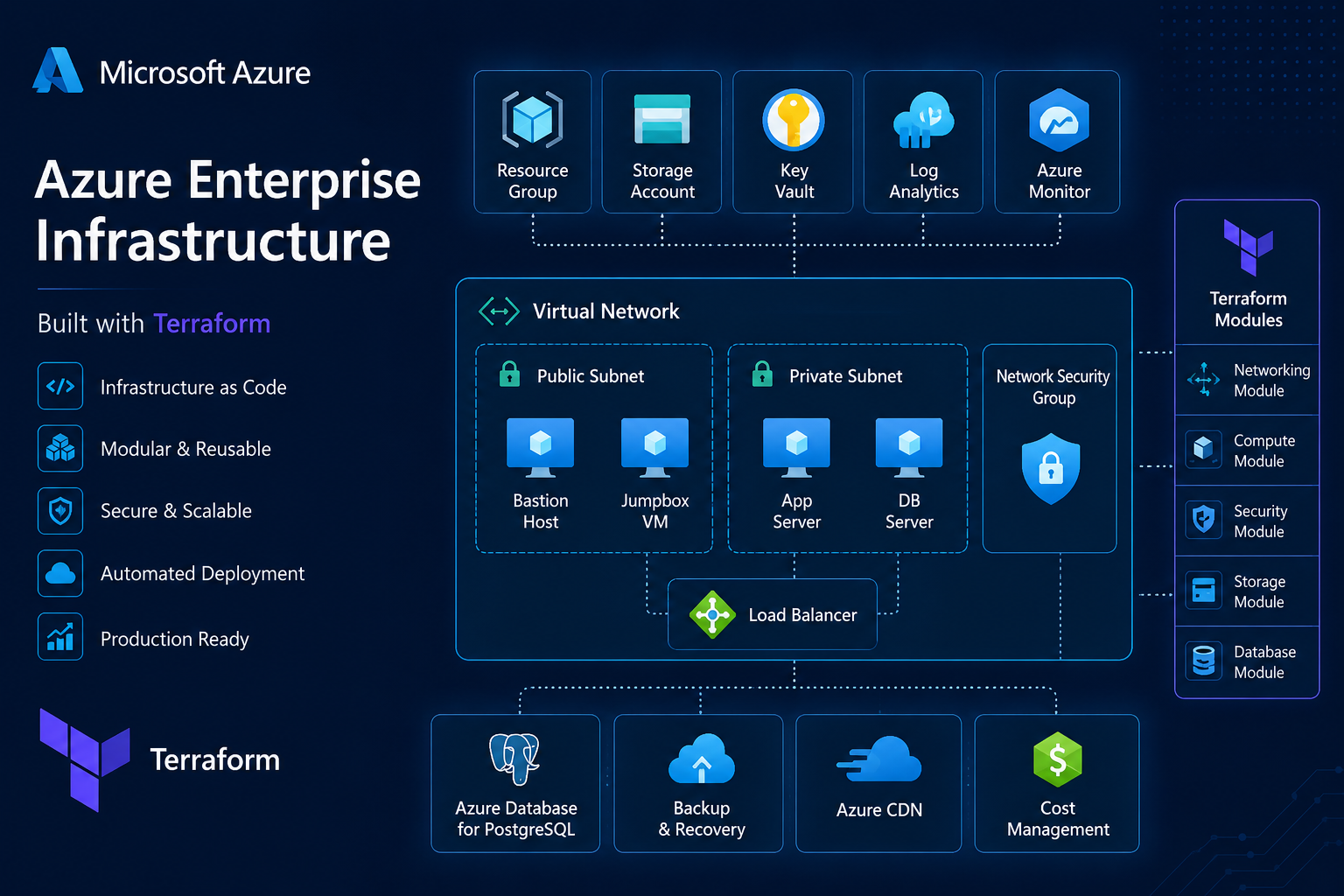Click the Private Subnet padlock icon

click(762, 374)
